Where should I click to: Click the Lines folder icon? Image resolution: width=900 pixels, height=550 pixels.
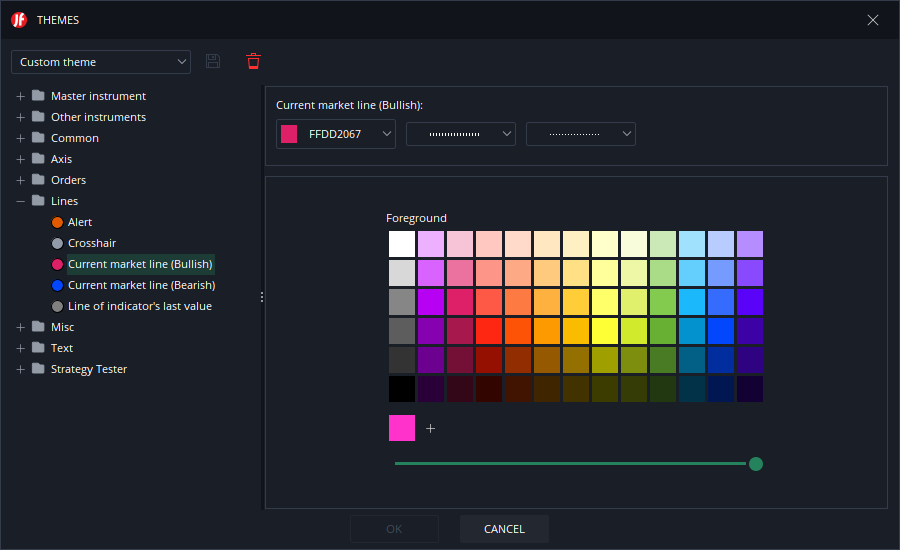click(x=38, y=200)
